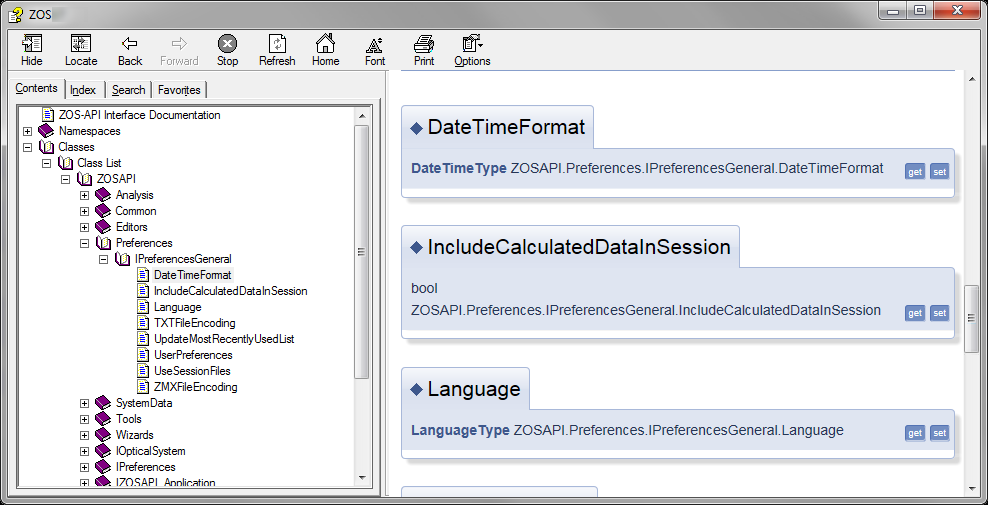Follow the LanguageType link

tap(460, 431)
